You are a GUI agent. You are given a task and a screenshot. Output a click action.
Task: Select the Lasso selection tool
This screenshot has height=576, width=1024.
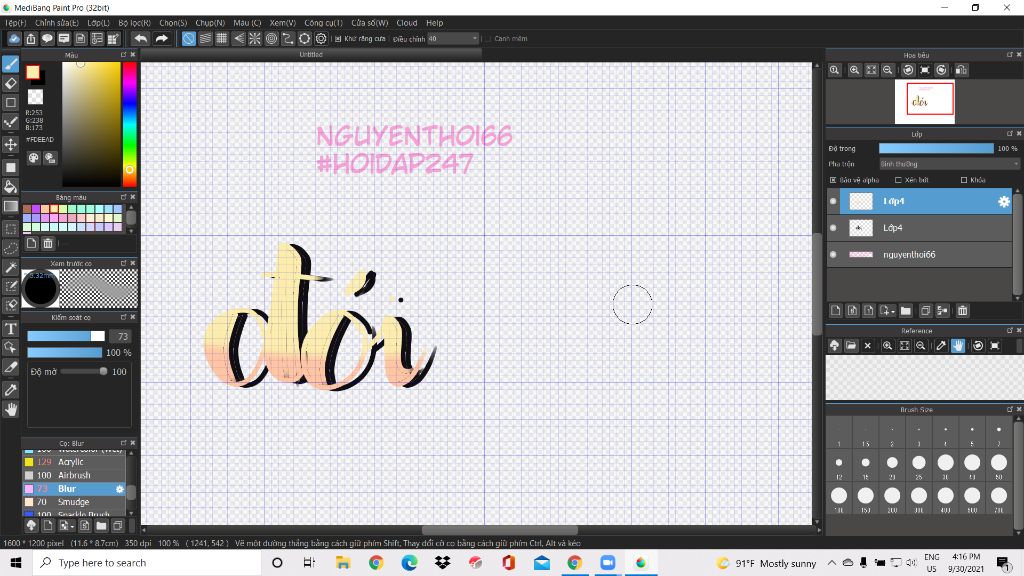pos(10,248)
